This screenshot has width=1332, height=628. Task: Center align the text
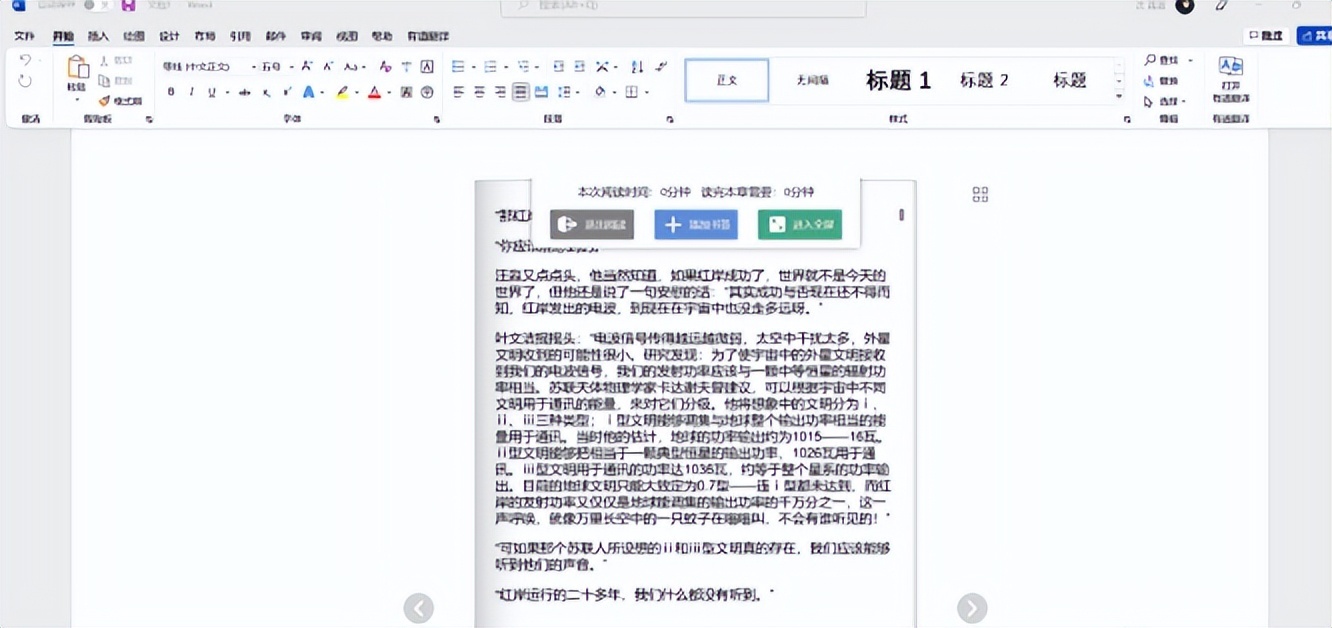click(479, 92)
